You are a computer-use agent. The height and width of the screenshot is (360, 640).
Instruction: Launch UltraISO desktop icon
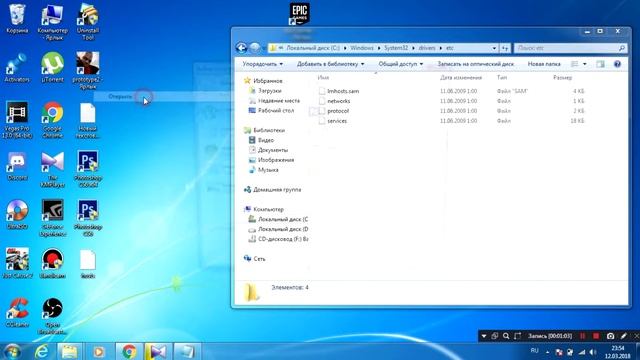pyautogui.click(x=17, y=215)
